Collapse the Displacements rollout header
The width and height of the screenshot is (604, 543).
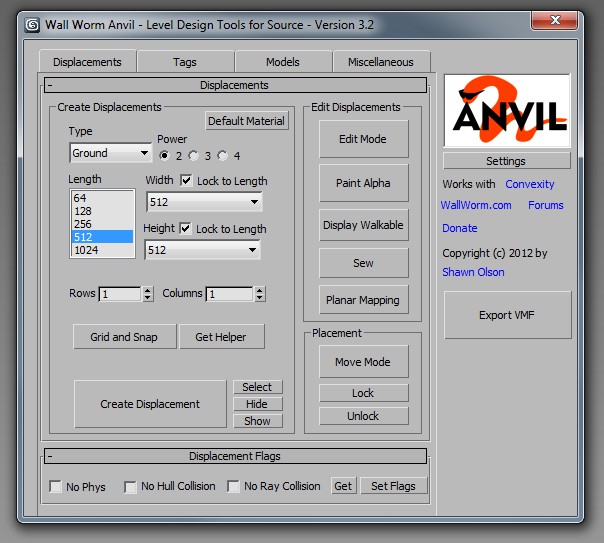[235, 85]
